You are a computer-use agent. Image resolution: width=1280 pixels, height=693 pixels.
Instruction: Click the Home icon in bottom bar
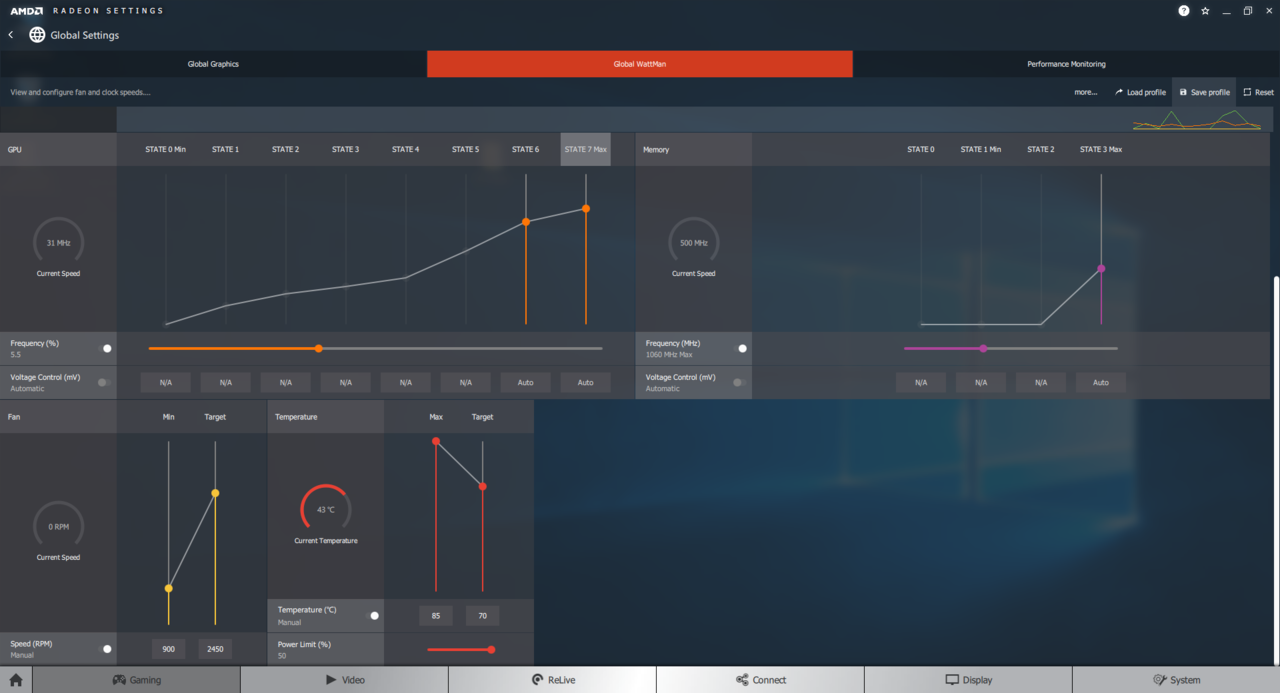click(16, 680)
